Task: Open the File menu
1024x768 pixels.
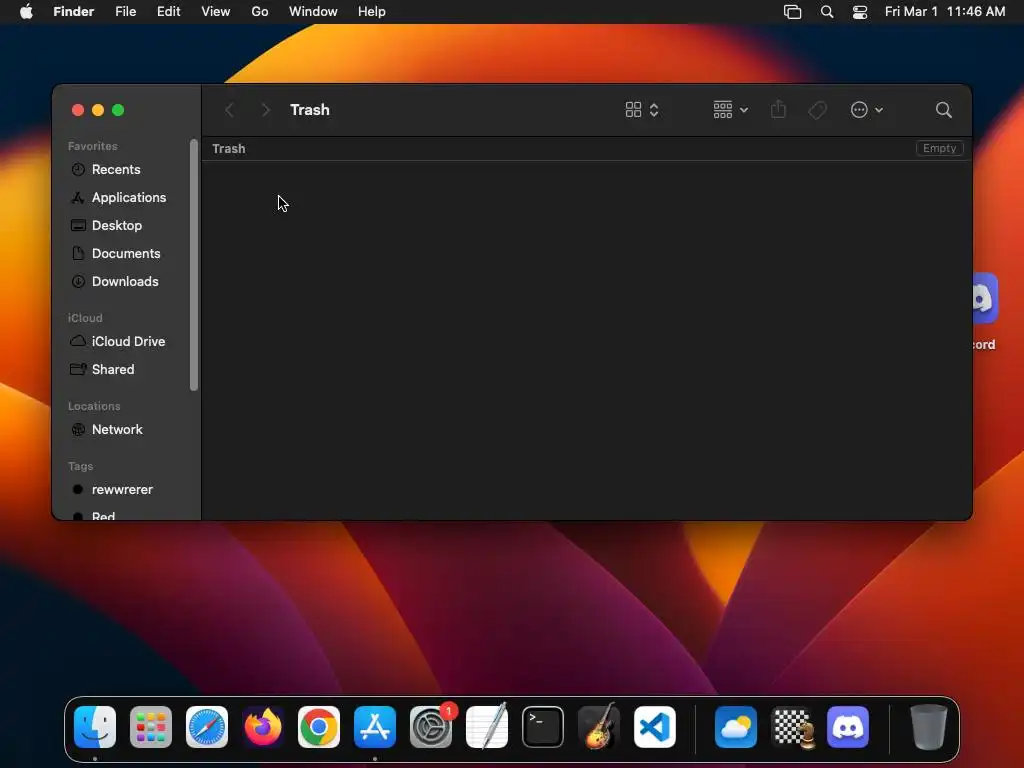Action: (x=125, y=12)
